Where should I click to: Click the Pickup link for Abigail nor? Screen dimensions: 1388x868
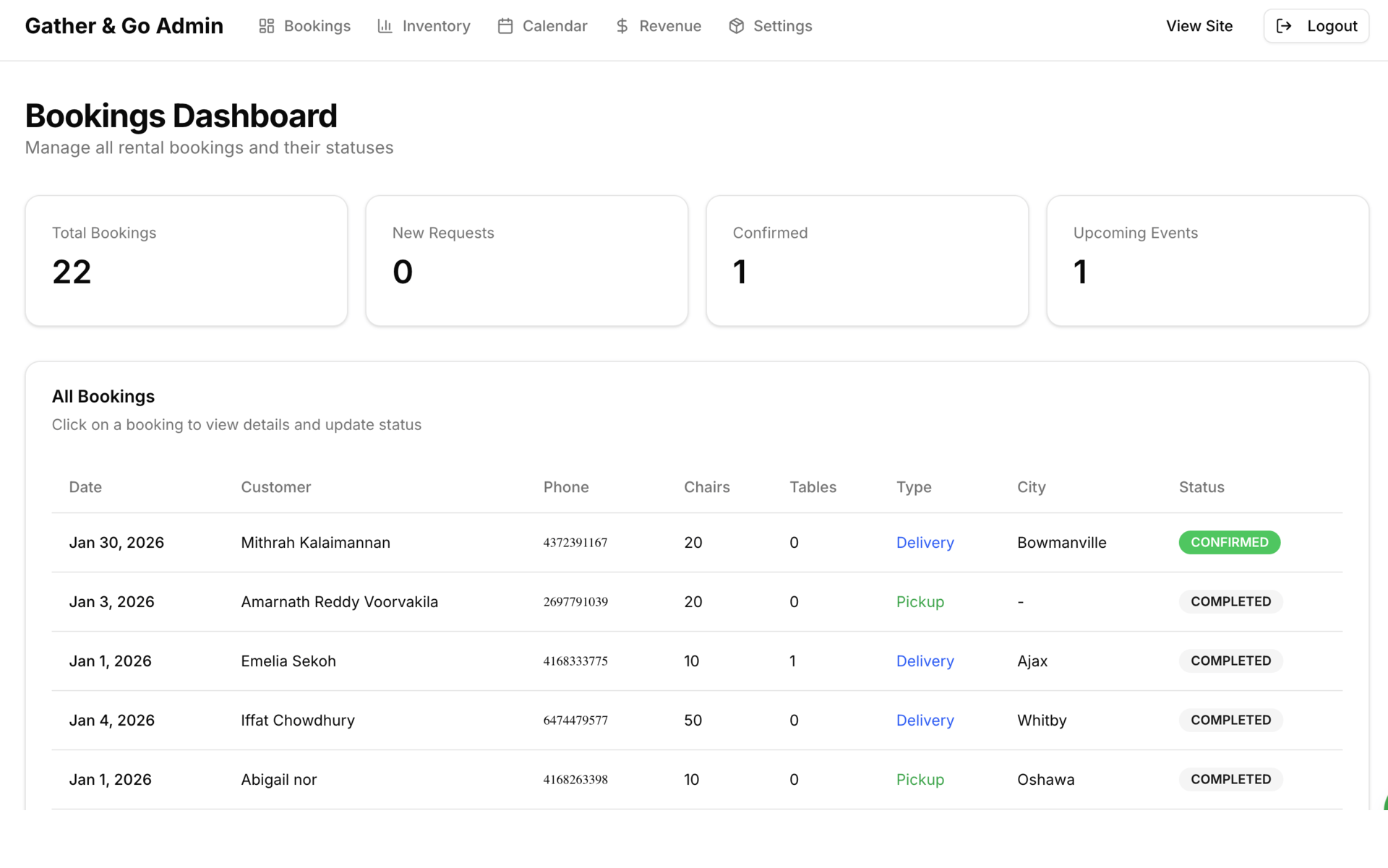(920, 779)
